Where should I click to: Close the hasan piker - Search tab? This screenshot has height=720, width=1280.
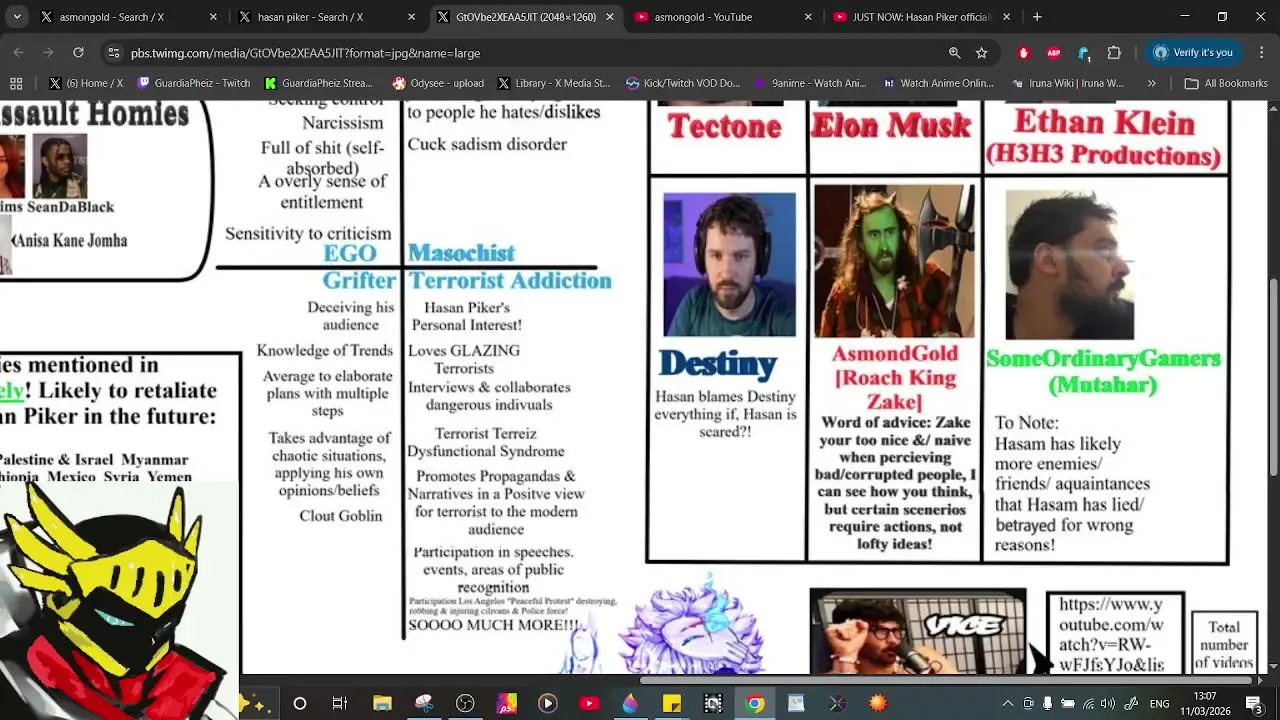click(x=411, y=17)
